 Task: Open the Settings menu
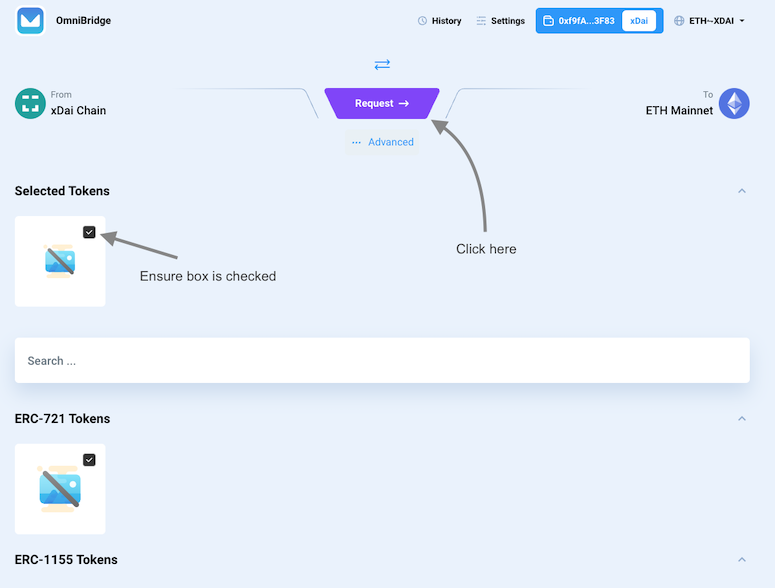507,21
